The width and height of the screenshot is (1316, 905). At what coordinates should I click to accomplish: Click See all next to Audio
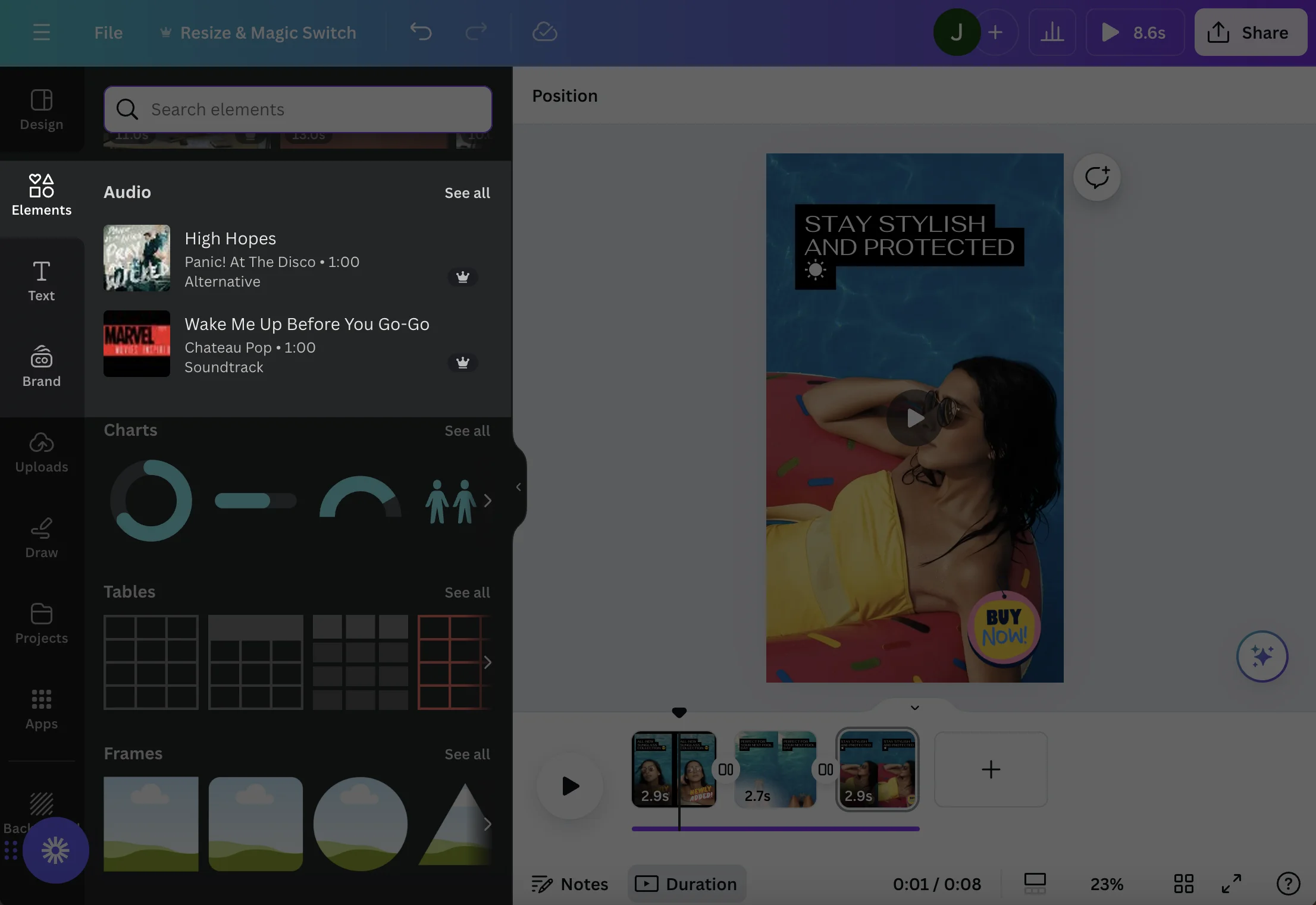click(467, 193)
